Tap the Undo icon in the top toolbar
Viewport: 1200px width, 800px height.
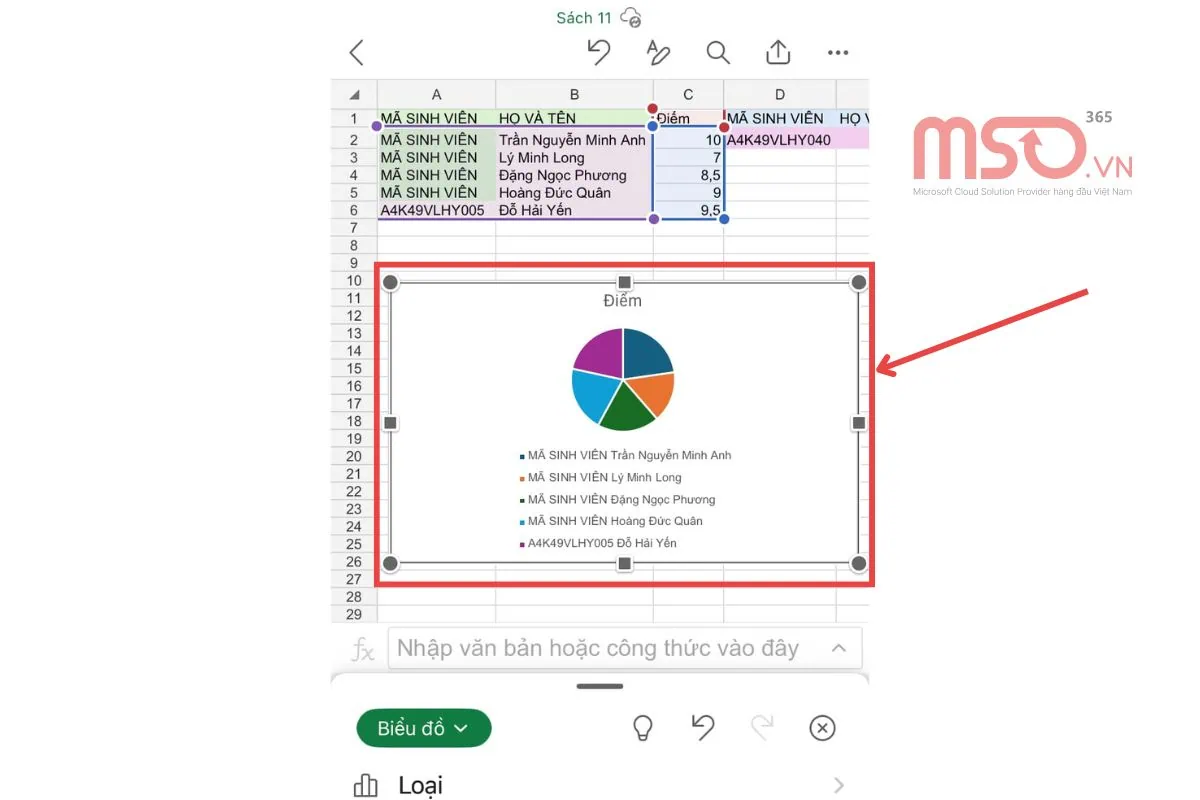pos(598,52)
